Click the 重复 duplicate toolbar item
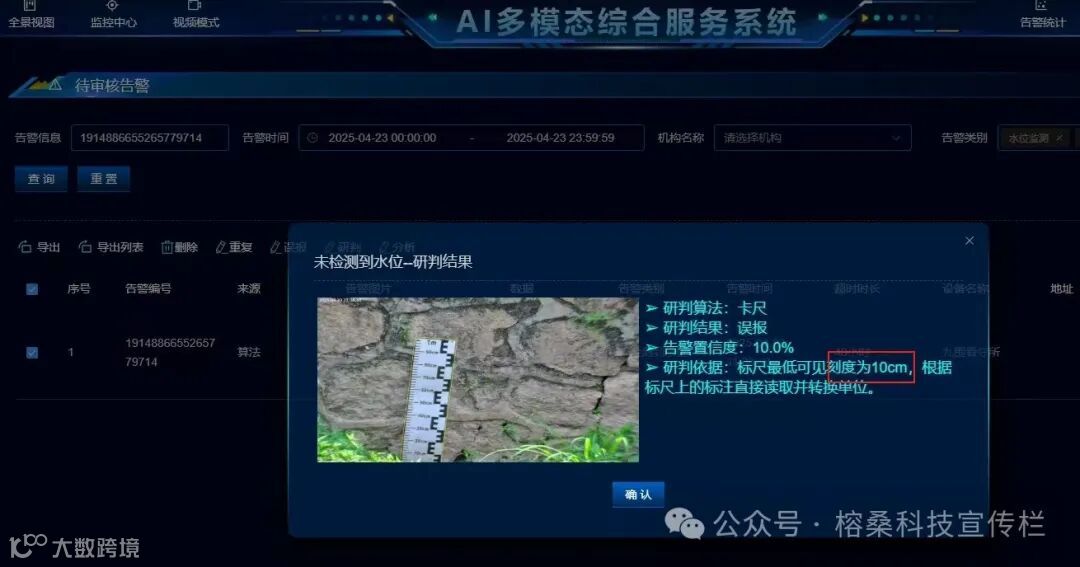1080x567 pixels. click(234, 247)
